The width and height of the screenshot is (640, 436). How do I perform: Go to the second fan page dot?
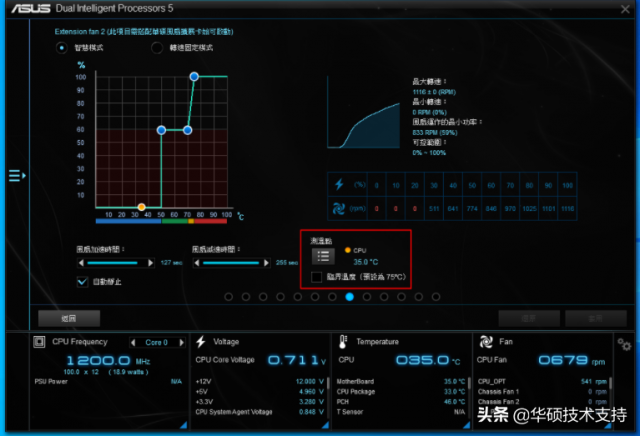246,297
